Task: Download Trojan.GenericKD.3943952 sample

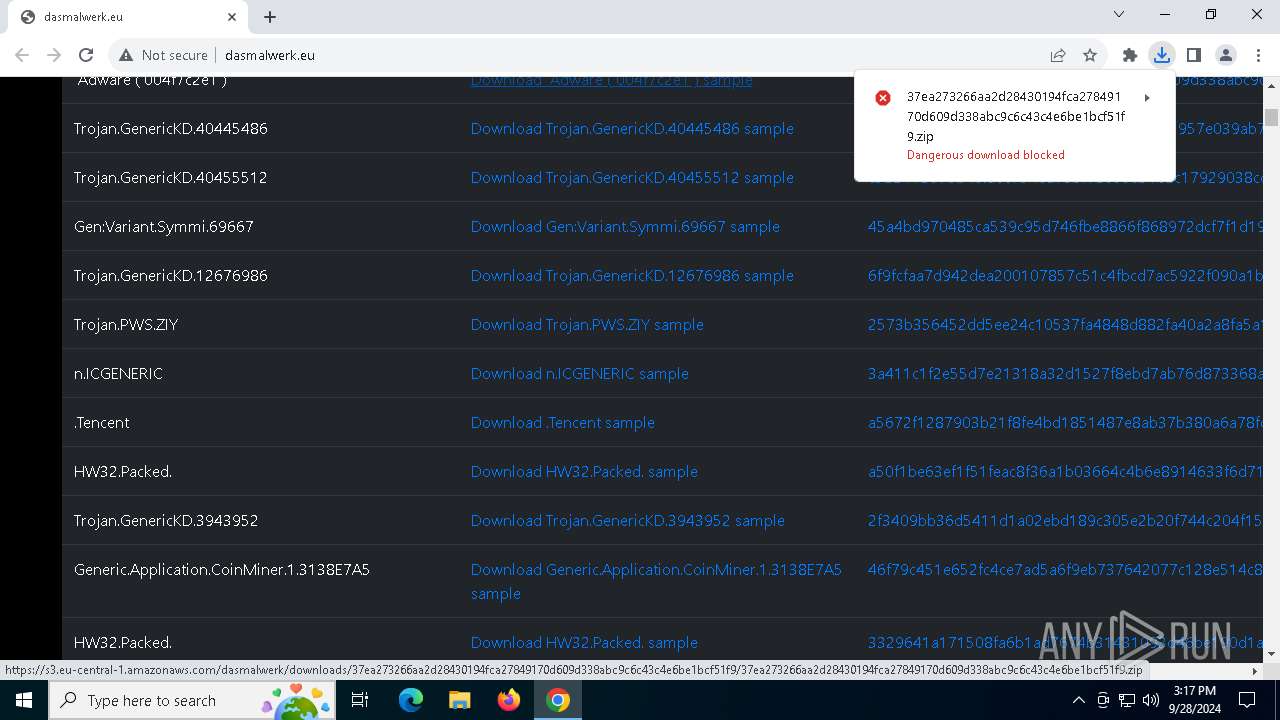Action: [628, 520]
